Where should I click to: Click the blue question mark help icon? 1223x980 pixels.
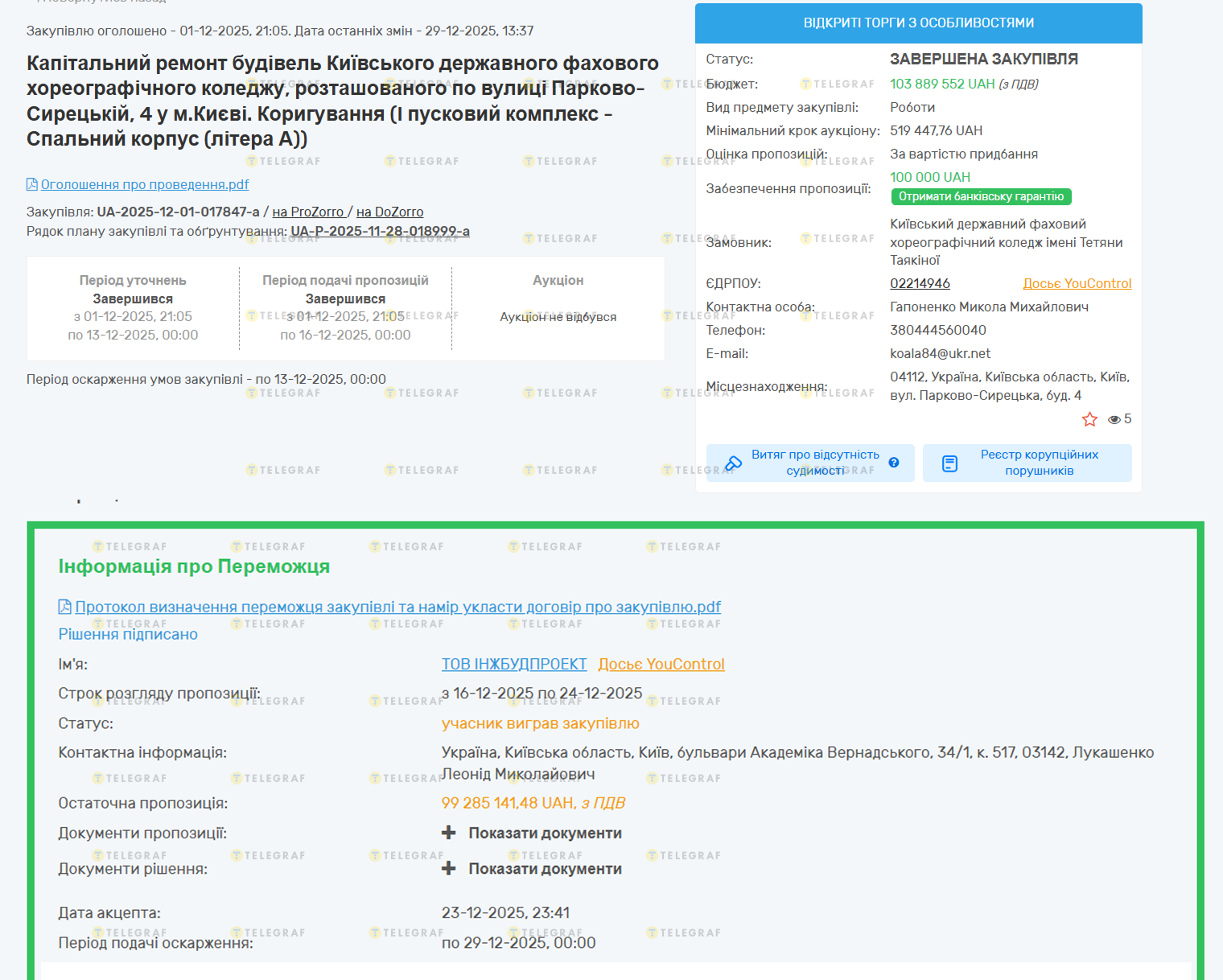pos(894,463)
